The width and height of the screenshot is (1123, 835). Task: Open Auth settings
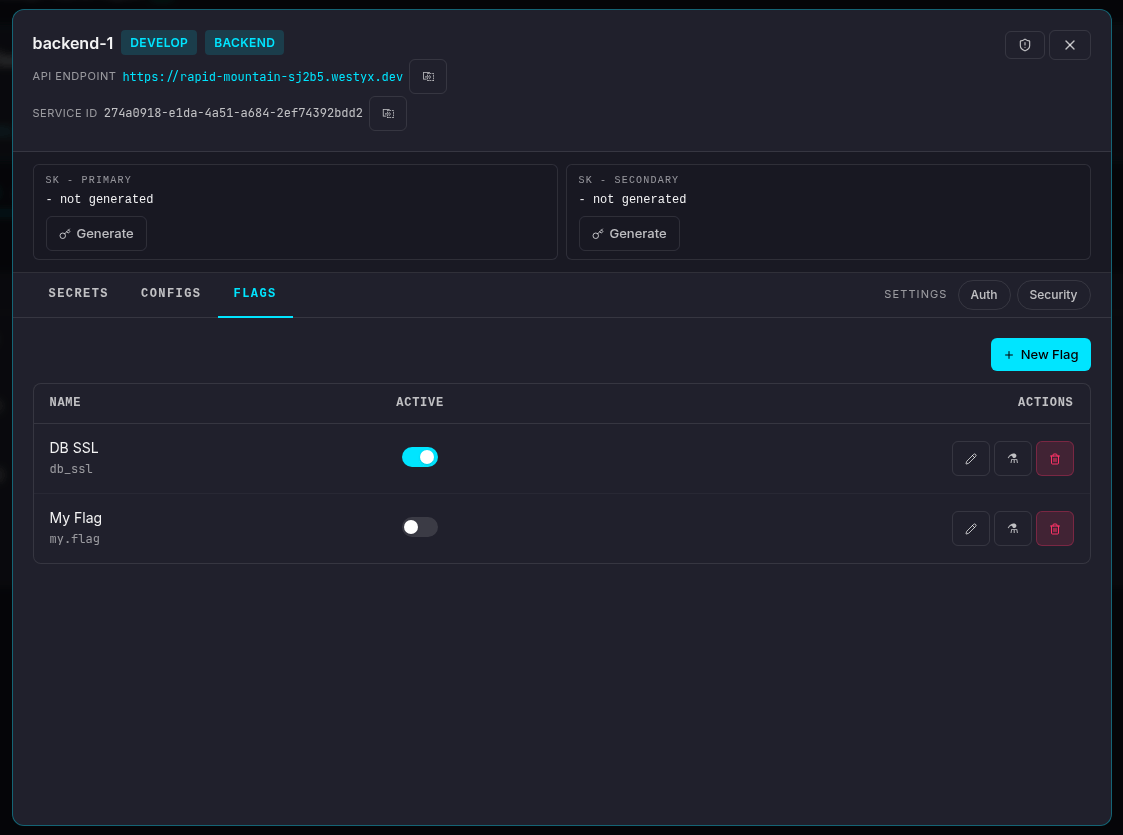click(x=983, y=295)
